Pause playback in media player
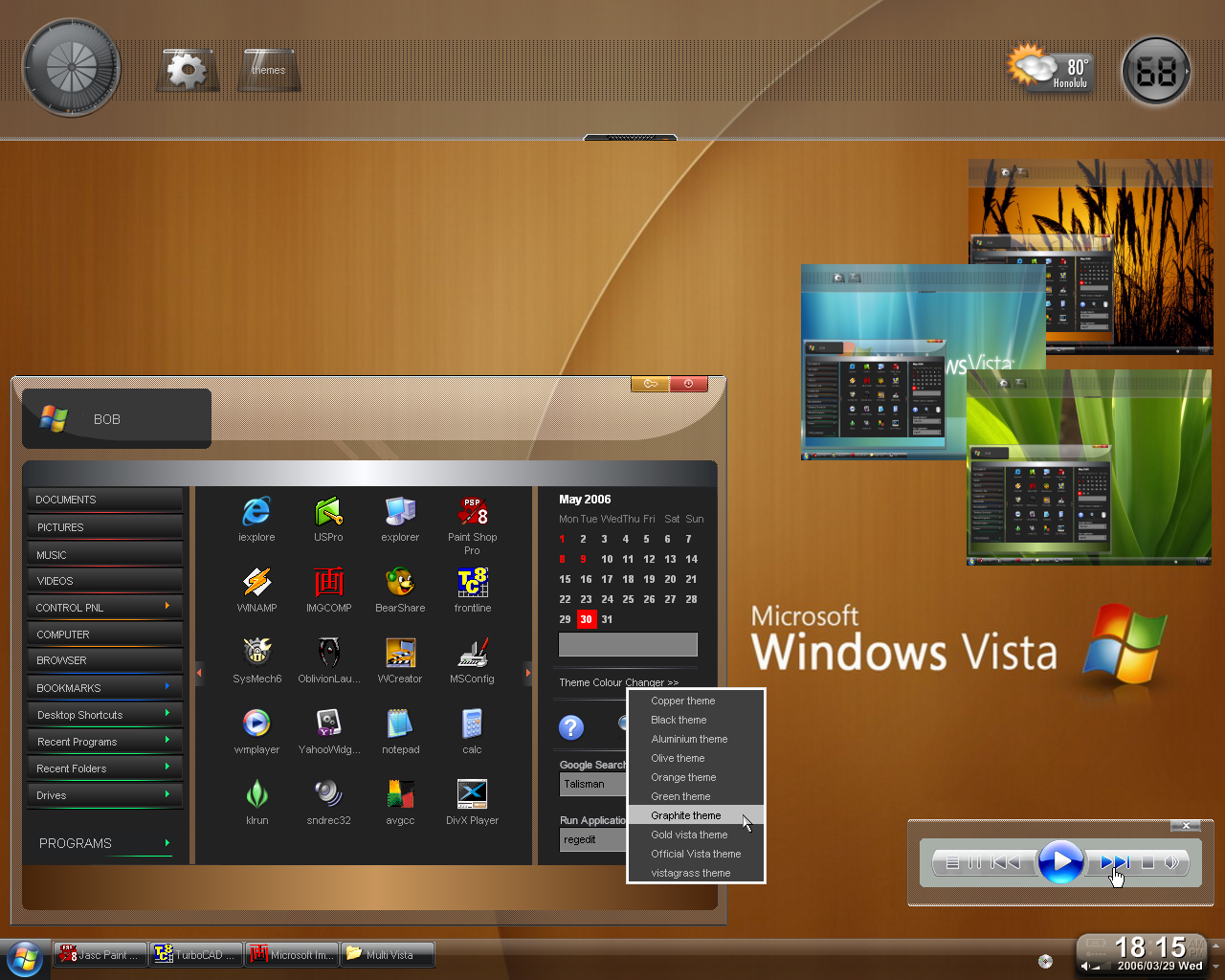This screenshot has width=1225, height=980. pyautogui.click(x=974, y=862)
